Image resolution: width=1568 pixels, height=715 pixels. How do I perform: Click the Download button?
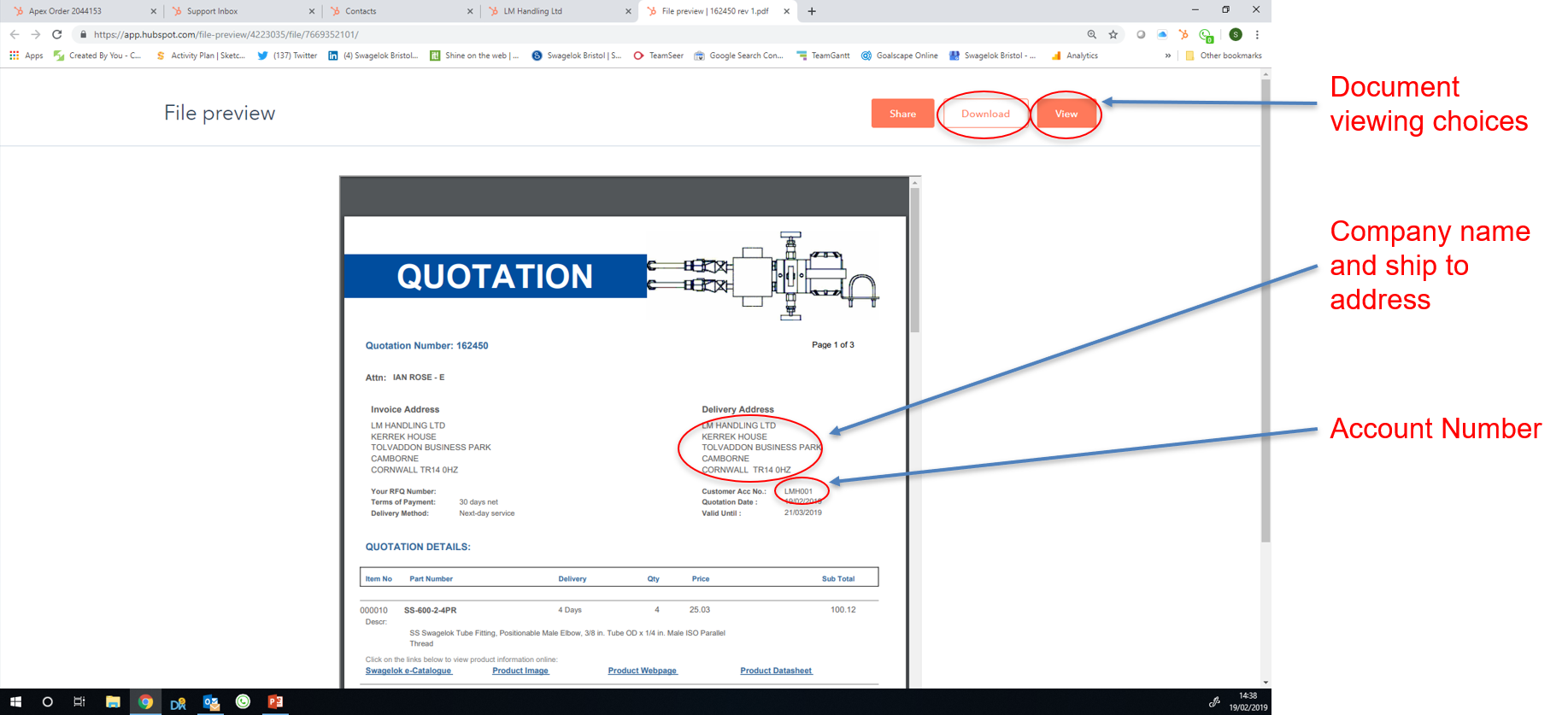click(x=985, y=114)
